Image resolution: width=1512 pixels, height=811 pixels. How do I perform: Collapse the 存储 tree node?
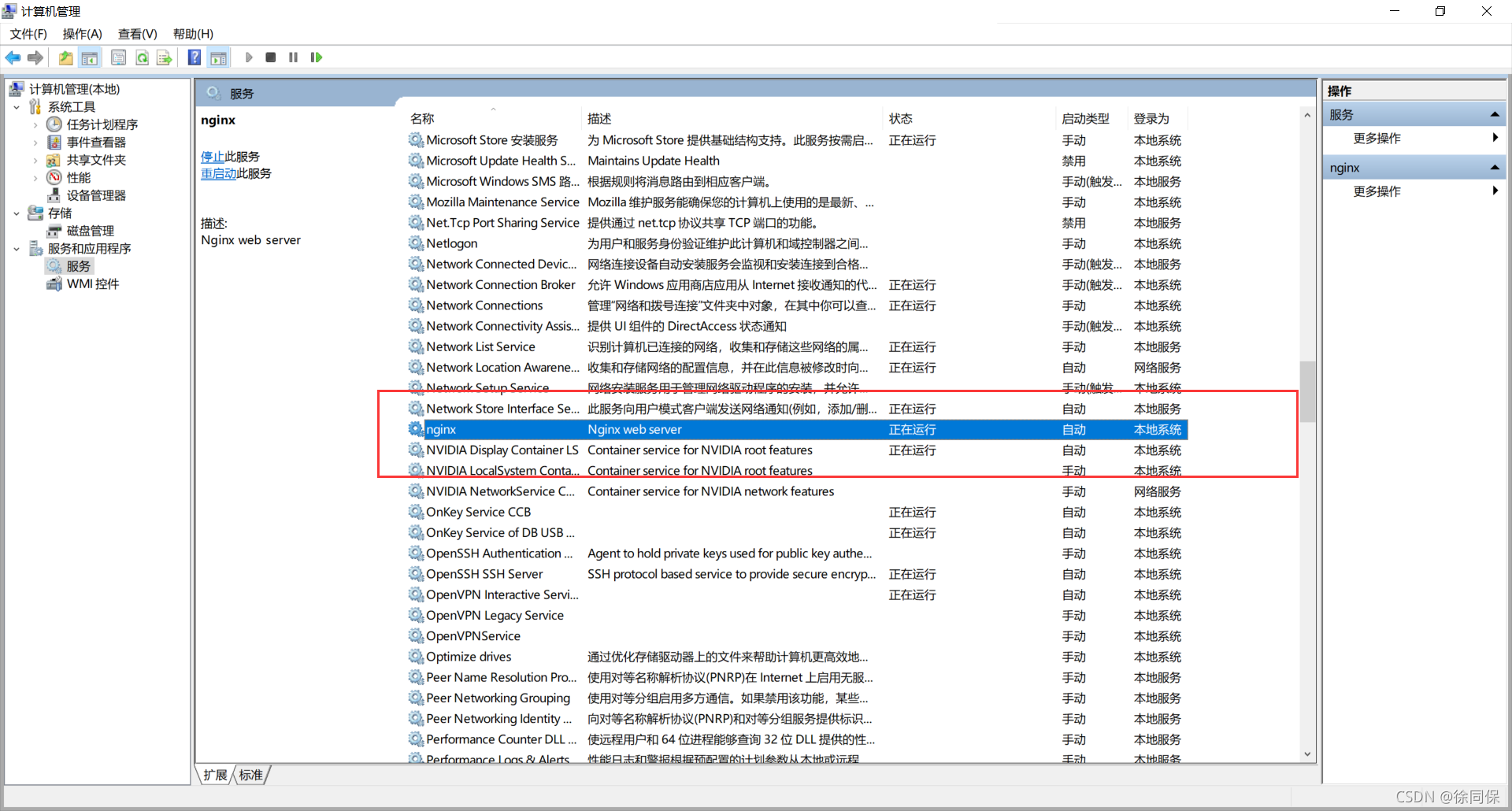tap(17, 213)
